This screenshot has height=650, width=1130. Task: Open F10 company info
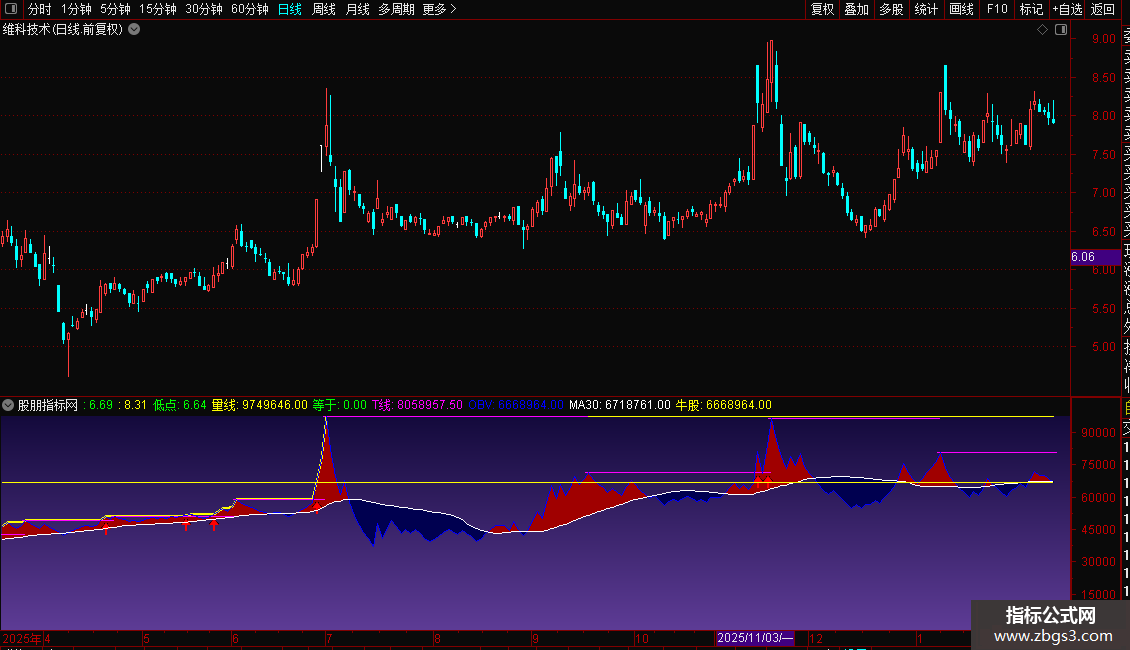997,9
